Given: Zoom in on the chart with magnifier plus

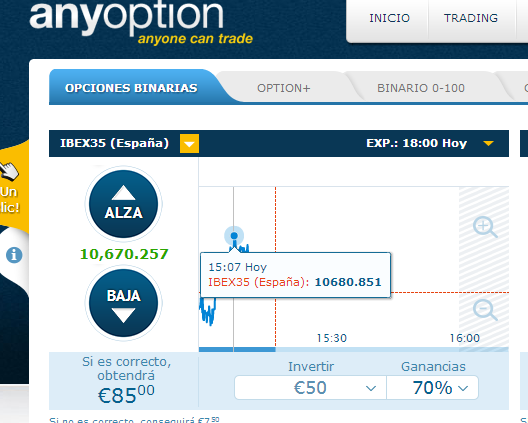Looking at the screenshot, I should (485, 227).
